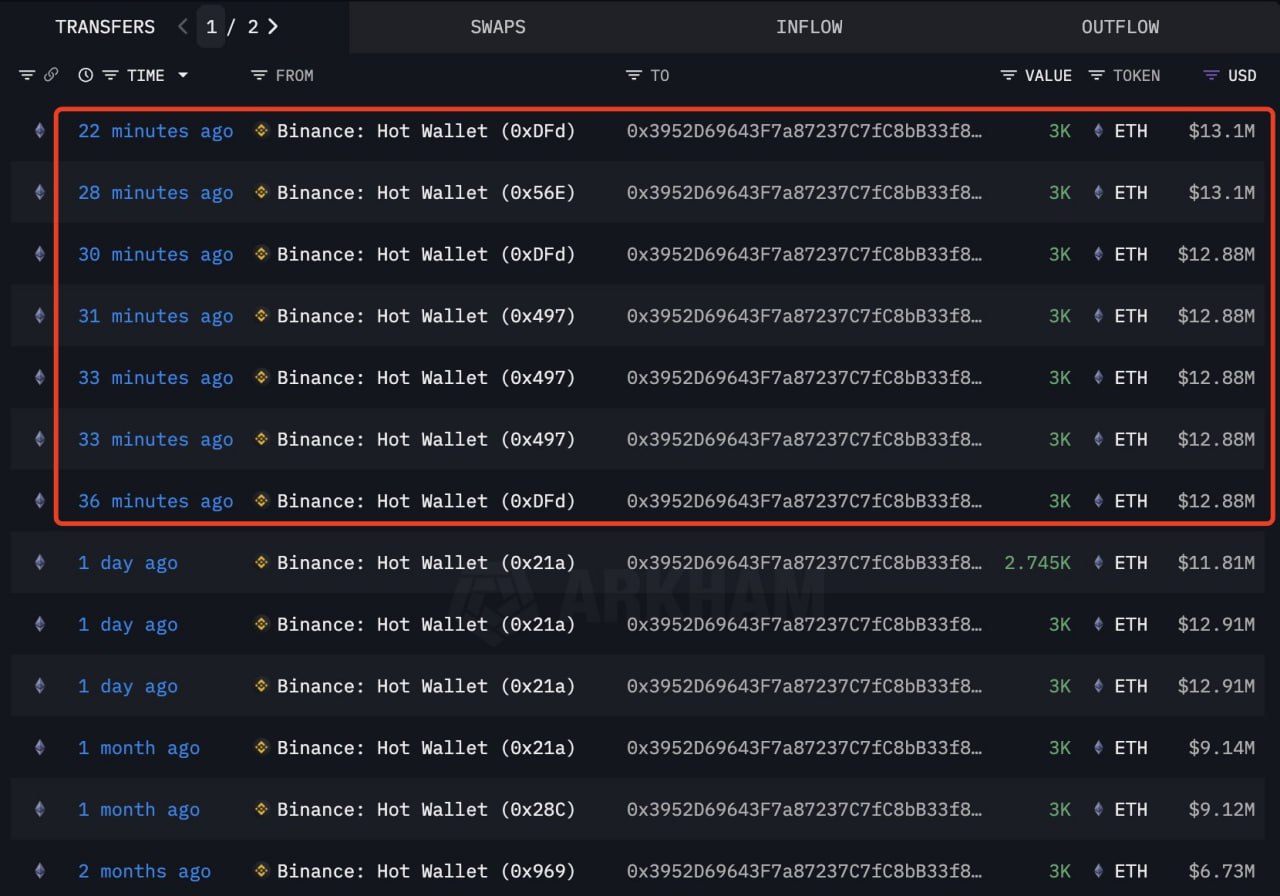Click ETH token icon in $11.81M row

[1098, 562]
